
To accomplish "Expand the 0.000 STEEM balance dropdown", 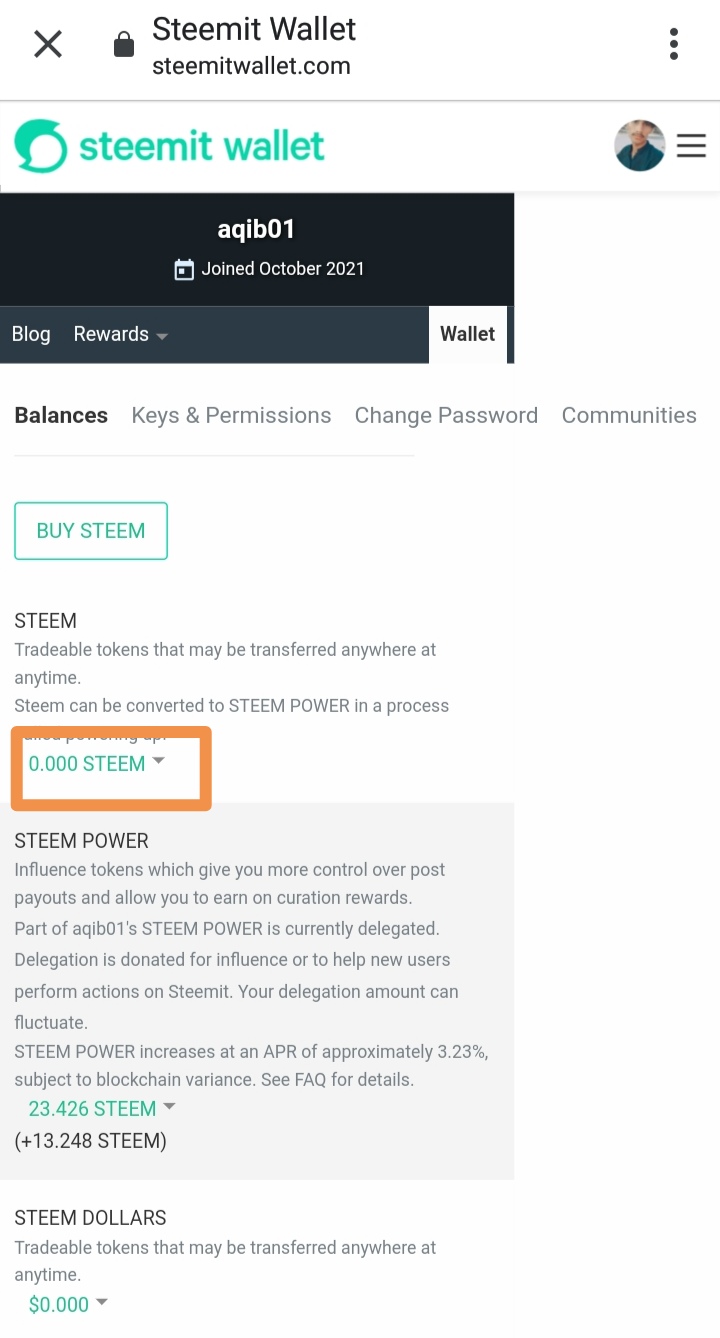I will (x=96, y=764).
